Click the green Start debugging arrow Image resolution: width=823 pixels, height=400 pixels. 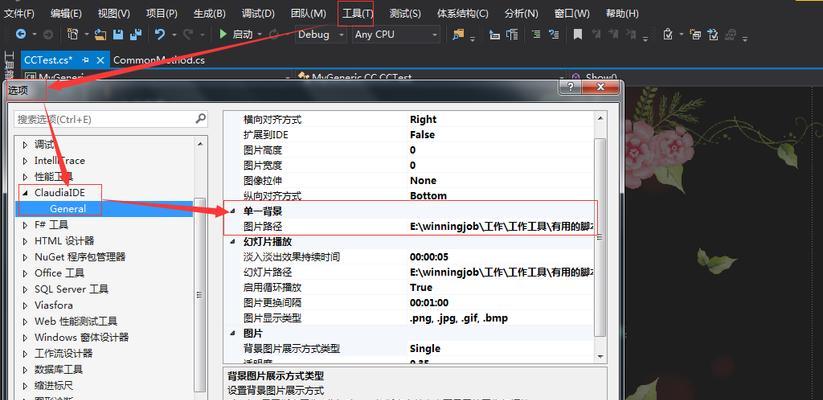223,34
